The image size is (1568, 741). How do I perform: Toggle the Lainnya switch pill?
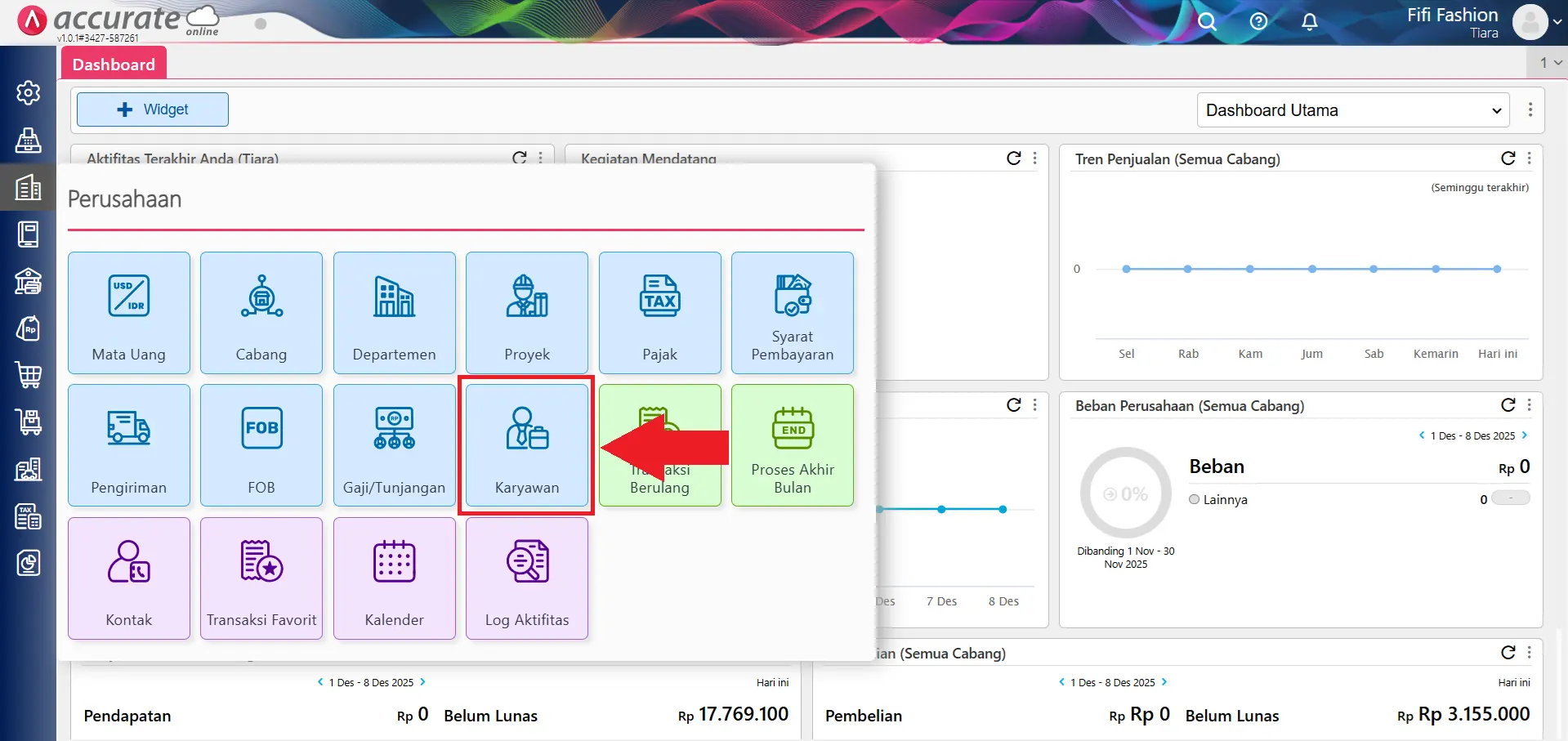(x=1510, y=498)
